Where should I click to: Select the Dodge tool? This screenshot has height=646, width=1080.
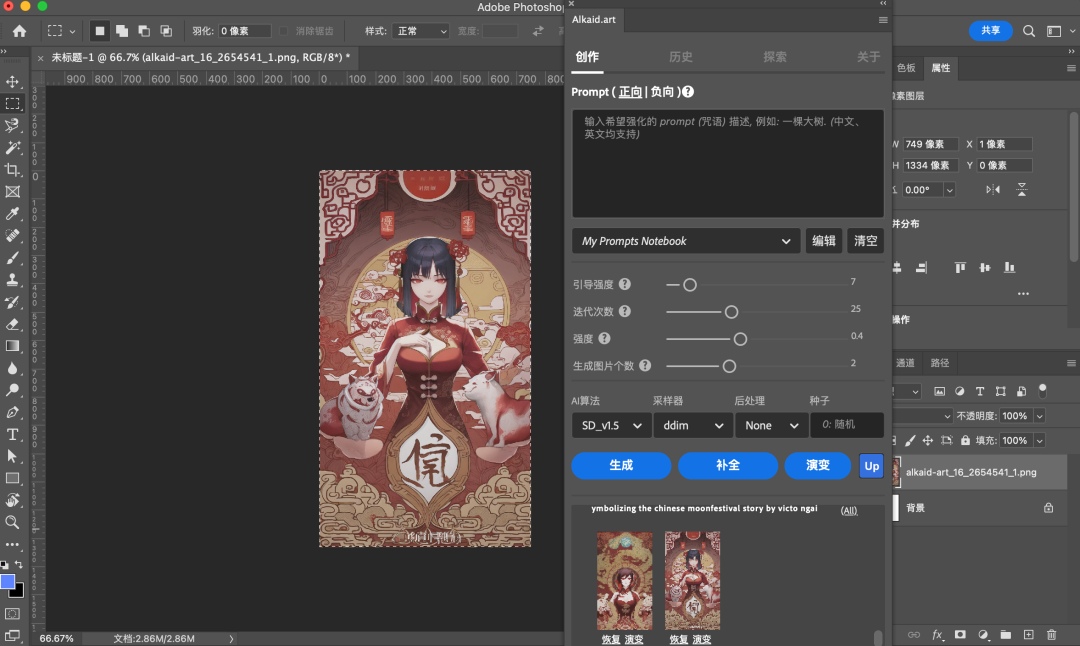tap(12, 390)
